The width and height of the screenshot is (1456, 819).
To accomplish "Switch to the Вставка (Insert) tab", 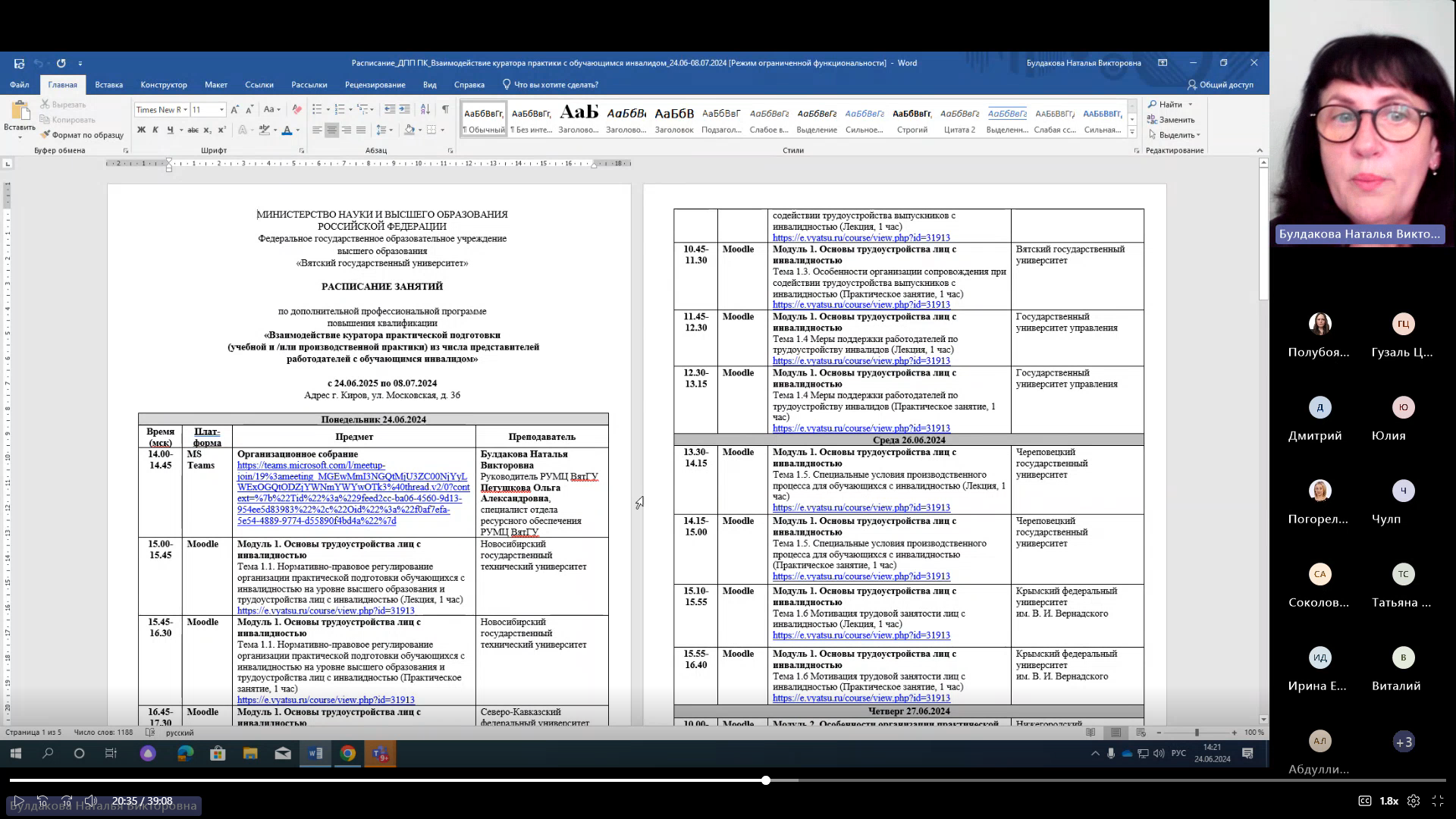I will click(108, 85).
